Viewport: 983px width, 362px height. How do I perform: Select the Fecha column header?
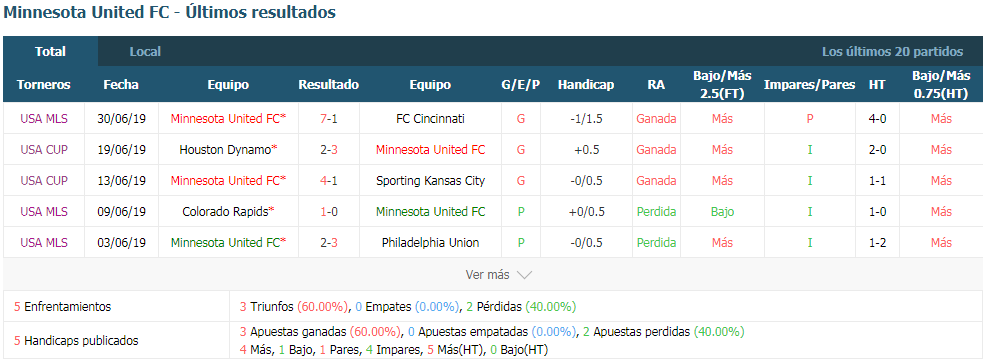(121, 85)
